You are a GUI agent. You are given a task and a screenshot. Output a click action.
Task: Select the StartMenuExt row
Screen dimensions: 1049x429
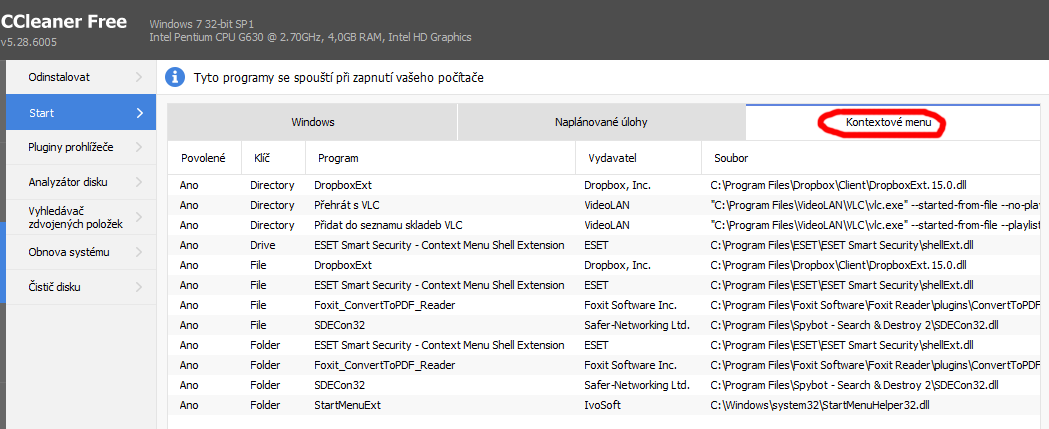(x=347, y=405)
